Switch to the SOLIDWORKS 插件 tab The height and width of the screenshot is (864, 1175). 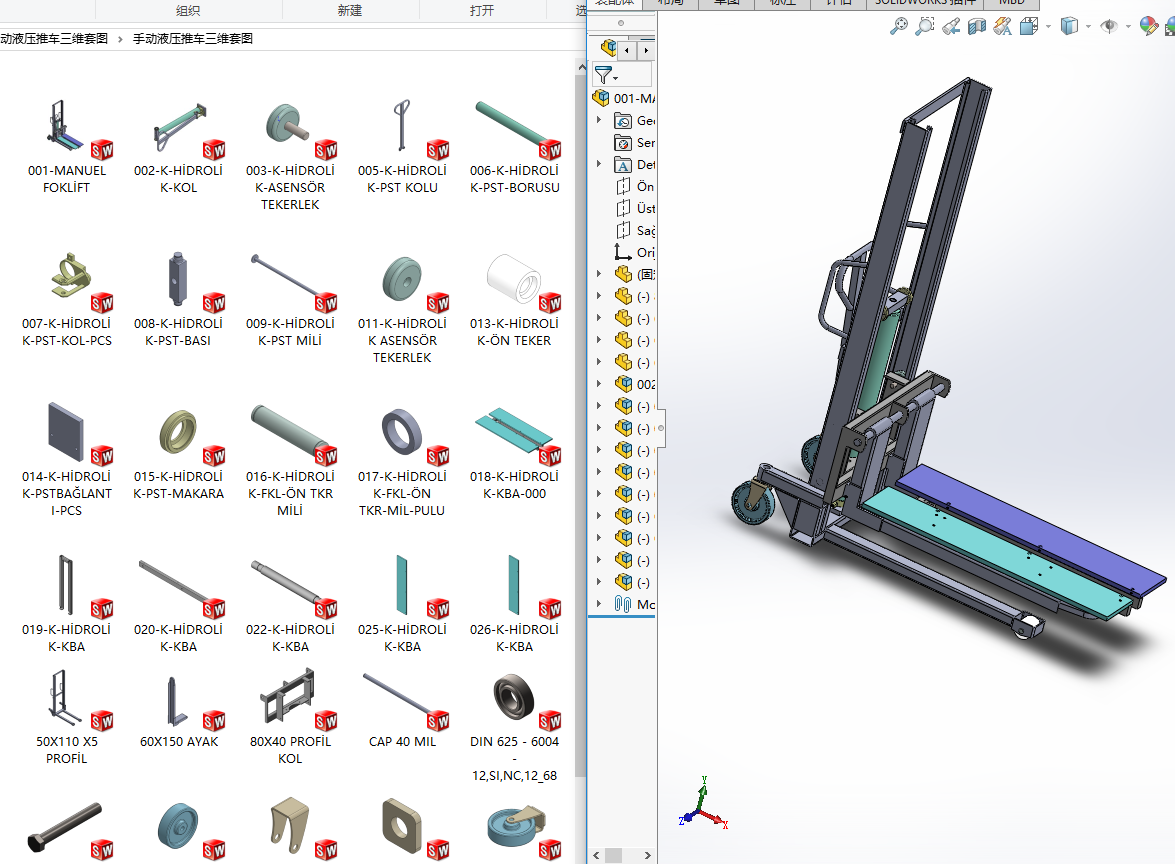[x=924, y=3]
